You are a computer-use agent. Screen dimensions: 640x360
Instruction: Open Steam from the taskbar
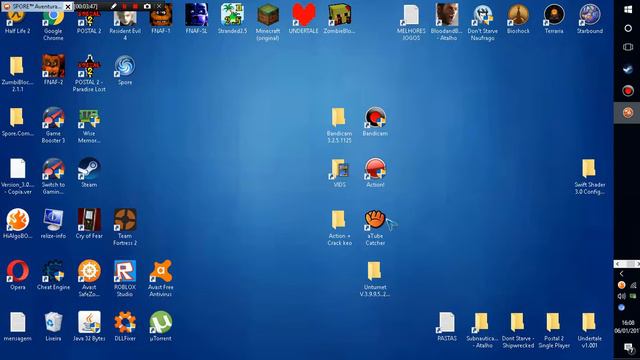click(x=628, y=69)
